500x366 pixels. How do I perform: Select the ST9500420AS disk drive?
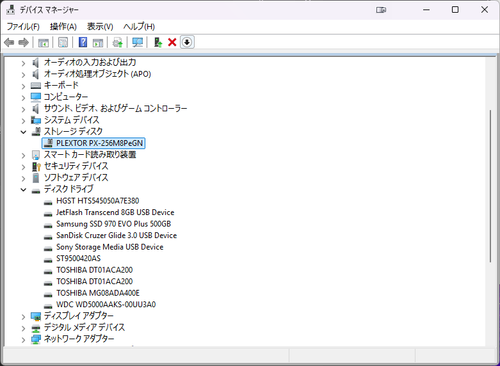(x=78, y=258)
